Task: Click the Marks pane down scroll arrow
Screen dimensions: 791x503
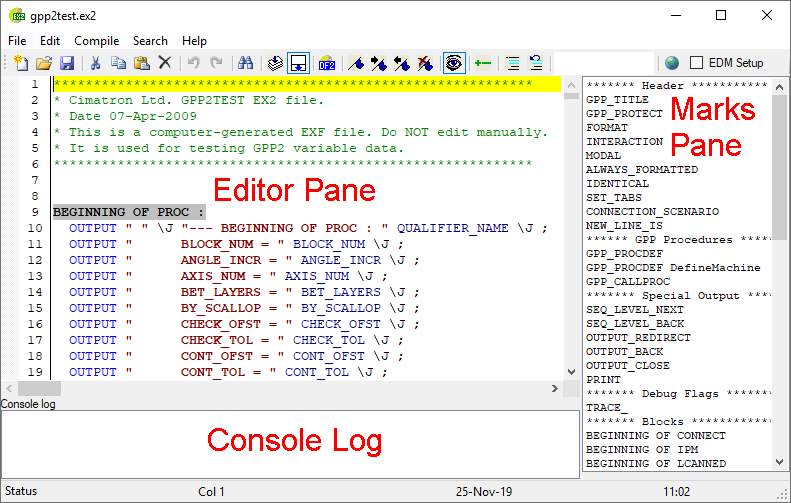Action: point(780,463)
